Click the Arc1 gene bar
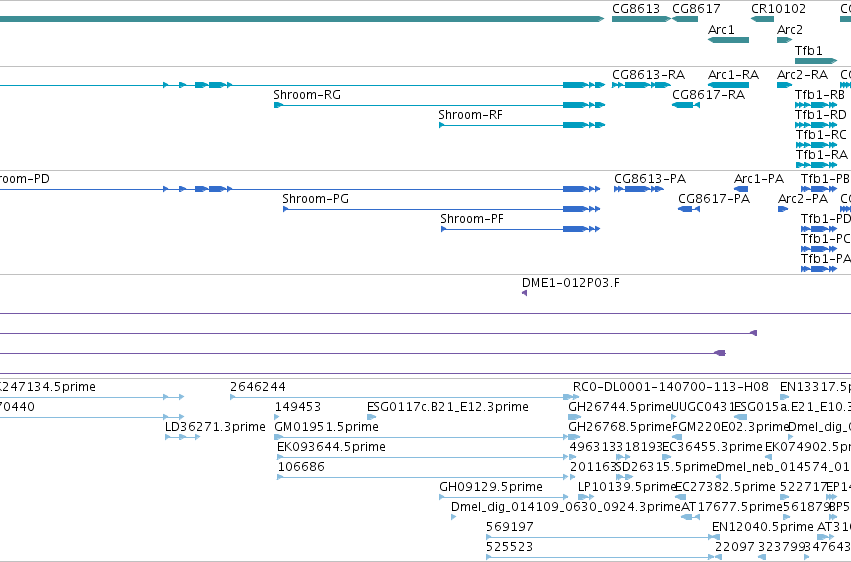851x562 pixels. (x=728, y=40)
